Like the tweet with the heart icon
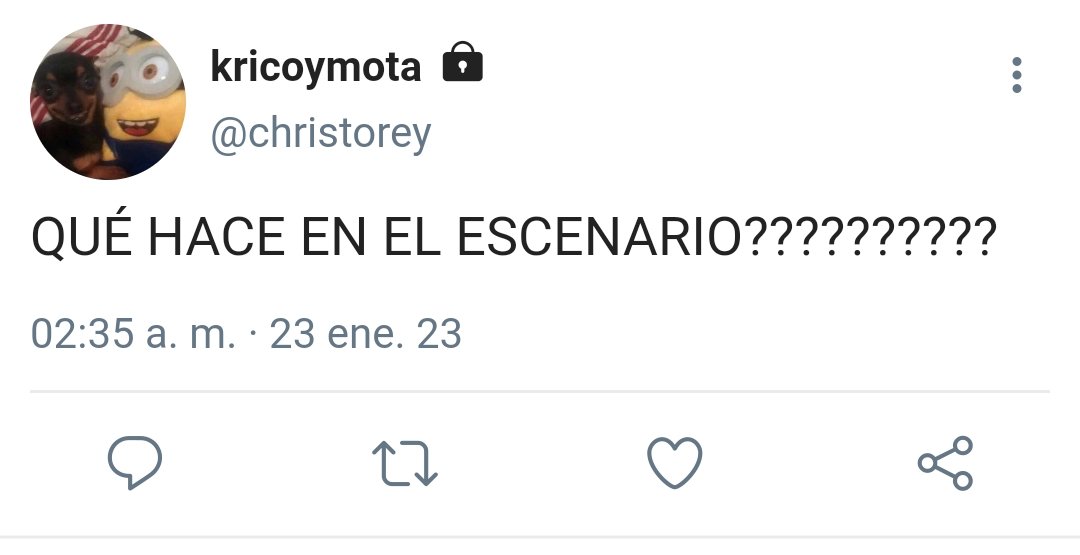Viewport: 1080px width, 555px height. pos(675,463)
